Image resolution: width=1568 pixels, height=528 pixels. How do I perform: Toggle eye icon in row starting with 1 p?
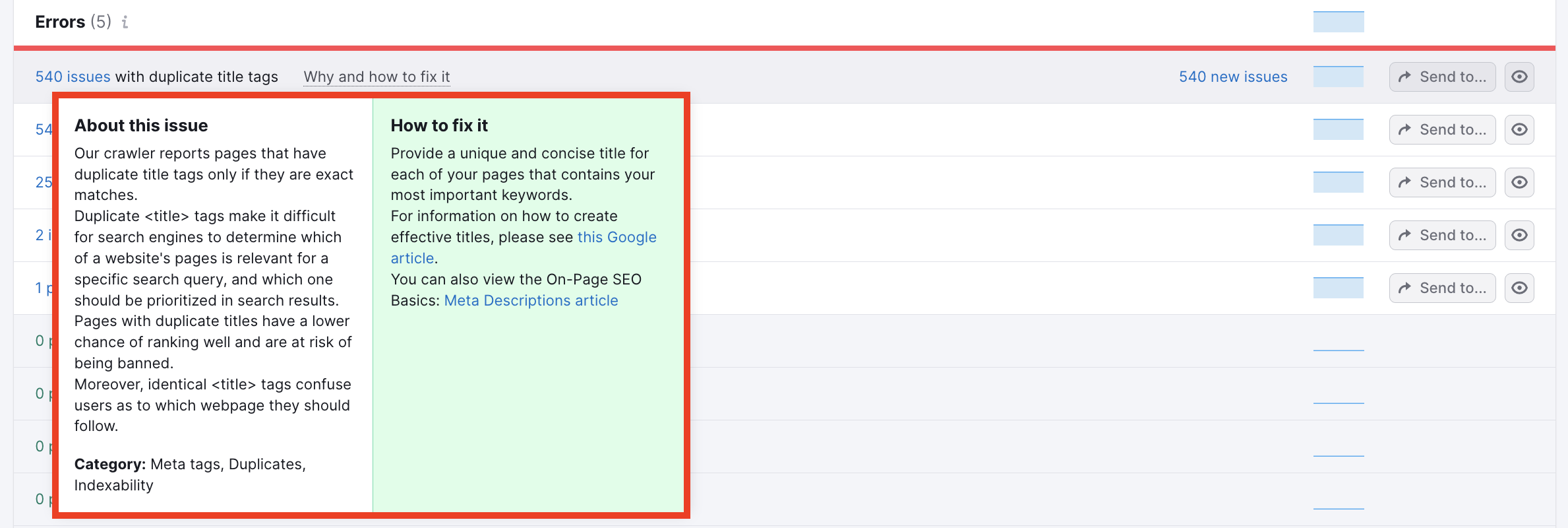tap(1519, 288)
